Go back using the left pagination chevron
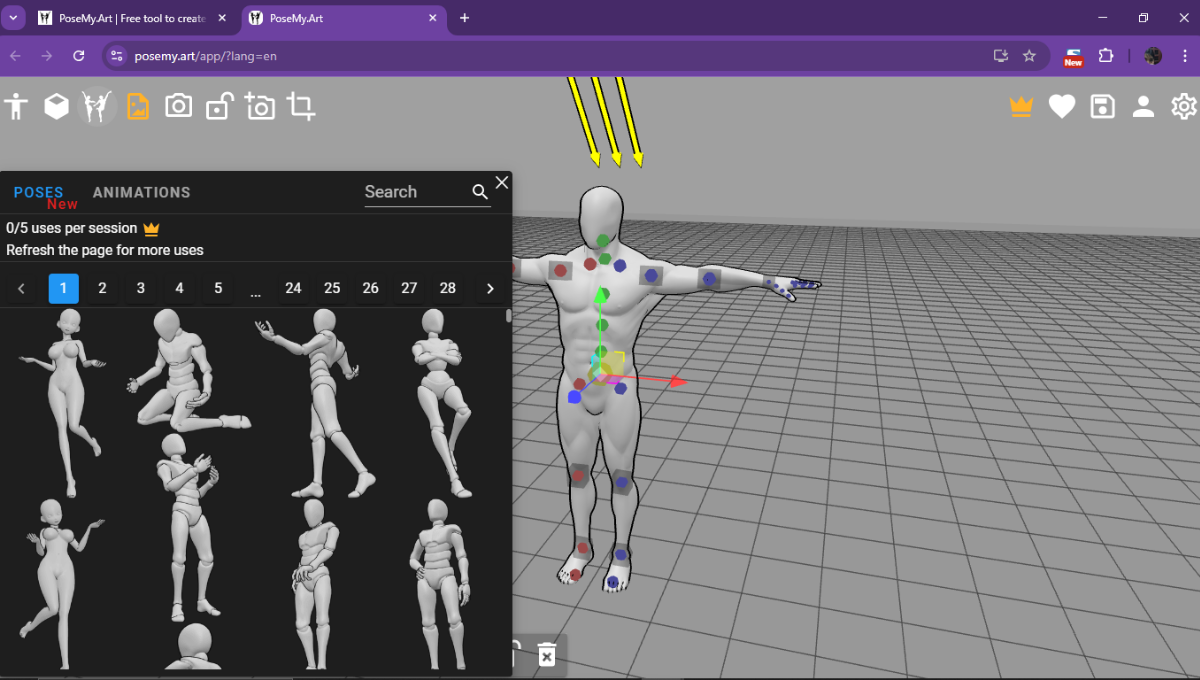Screen dimensions: 1200x680 21,288
